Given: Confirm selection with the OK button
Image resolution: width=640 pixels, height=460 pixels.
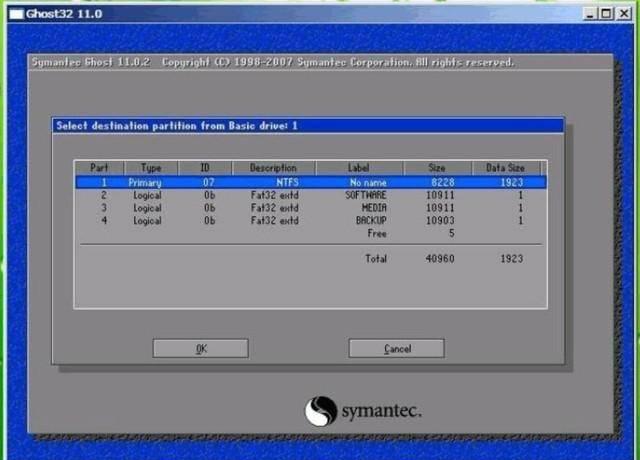Looking at the screenshot, I should tap(200, 349).
